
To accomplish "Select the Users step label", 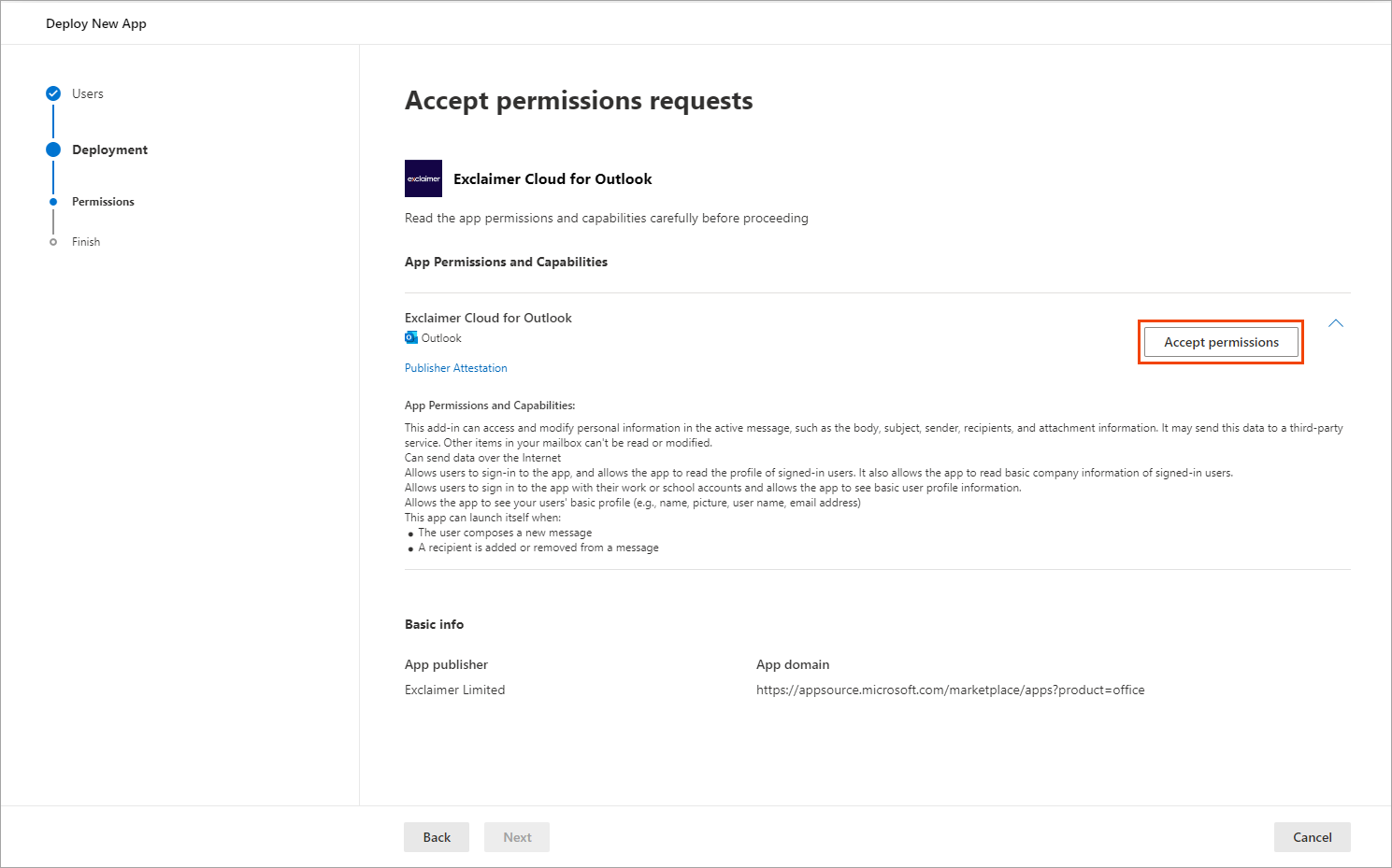I will click(88, 93).
